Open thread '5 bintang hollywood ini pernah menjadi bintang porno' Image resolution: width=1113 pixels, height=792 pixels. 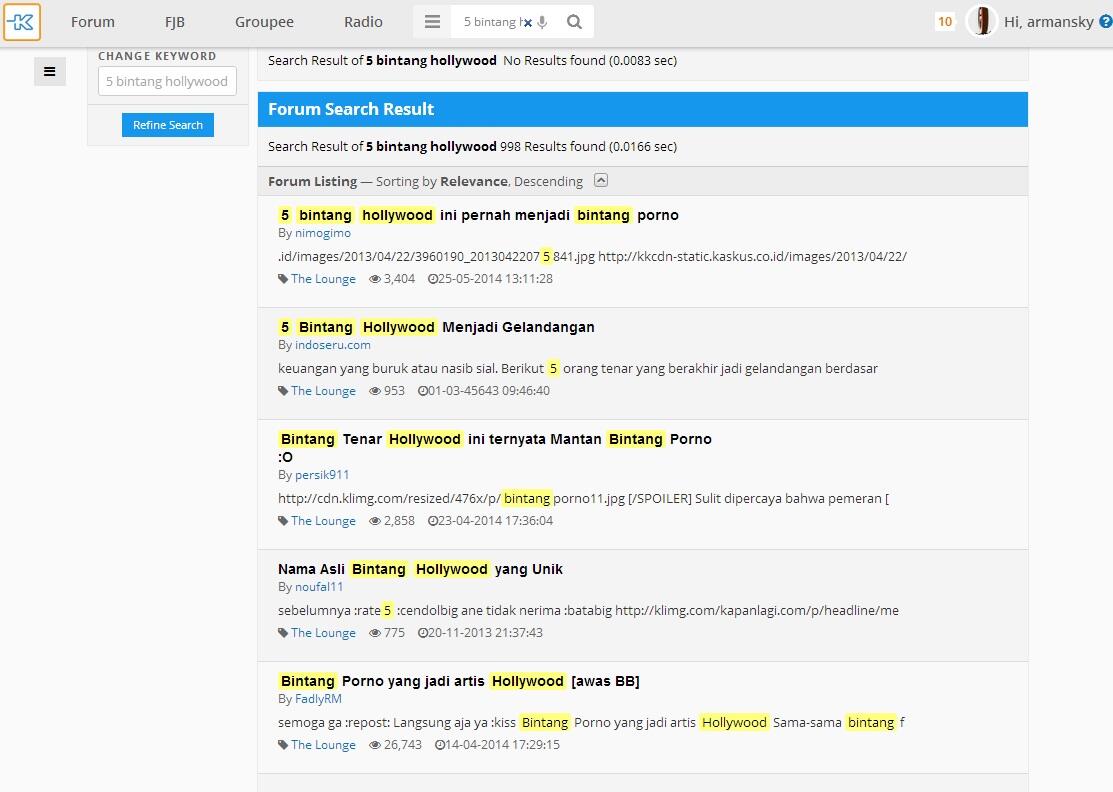(x=478, y=215)
